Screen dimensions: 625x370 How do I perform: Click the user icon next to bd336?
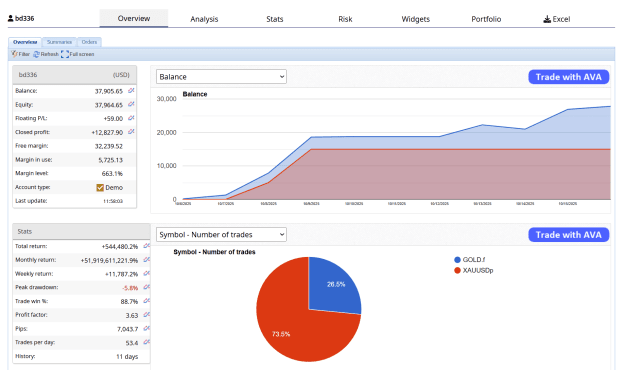pyautogui.click(x=11, y=18)
